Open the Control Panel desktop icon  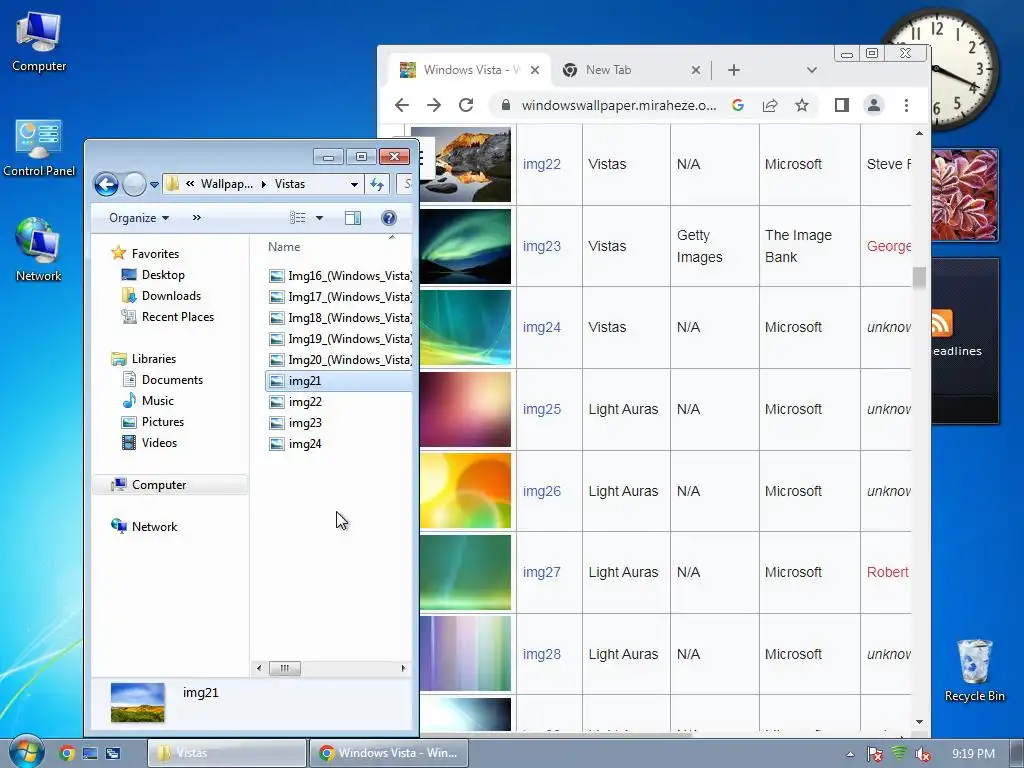coord(39,148)
